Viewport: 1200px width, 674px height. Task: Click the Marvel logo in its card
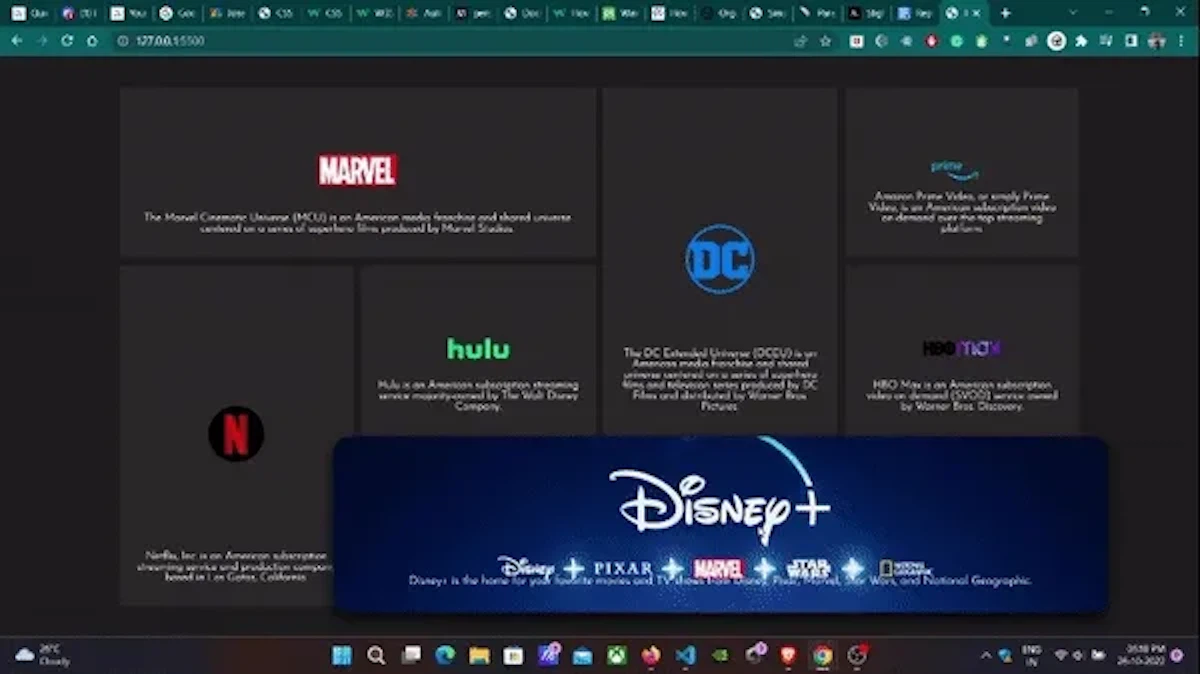(x=357, y=170)
